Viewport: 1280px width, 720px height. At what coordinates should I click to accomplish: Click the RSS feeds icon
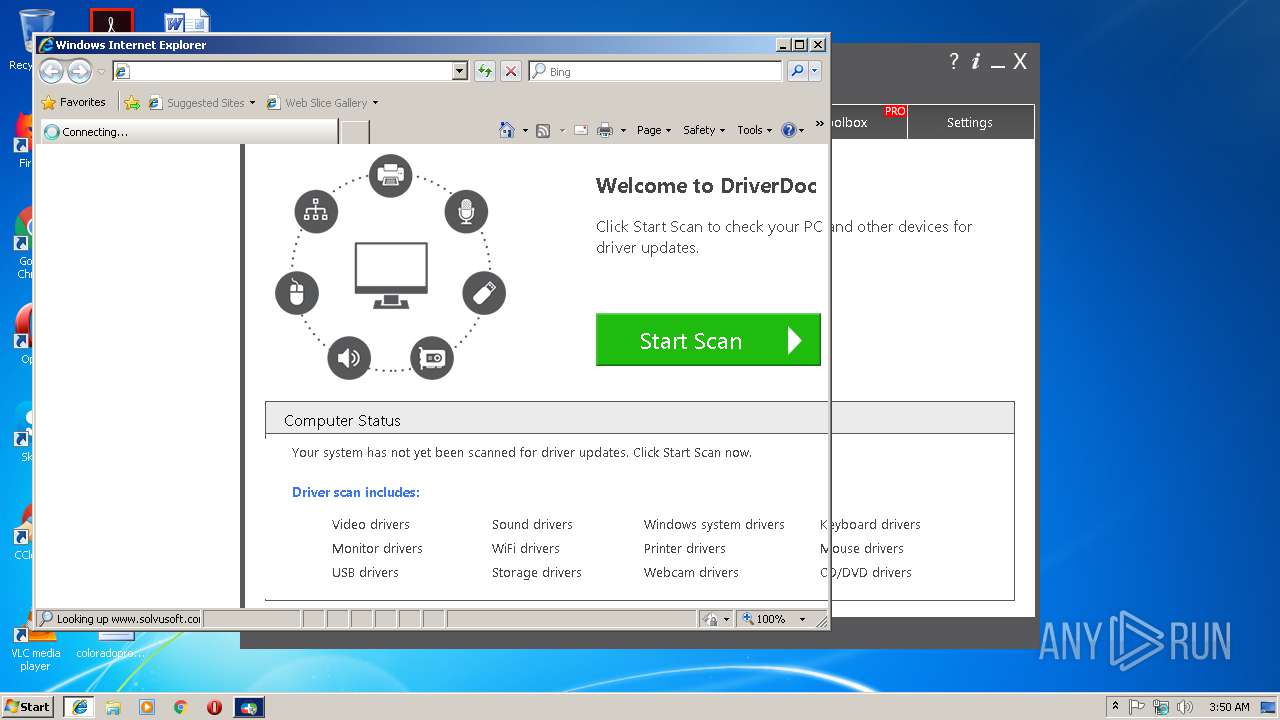[x=543, y=130]
